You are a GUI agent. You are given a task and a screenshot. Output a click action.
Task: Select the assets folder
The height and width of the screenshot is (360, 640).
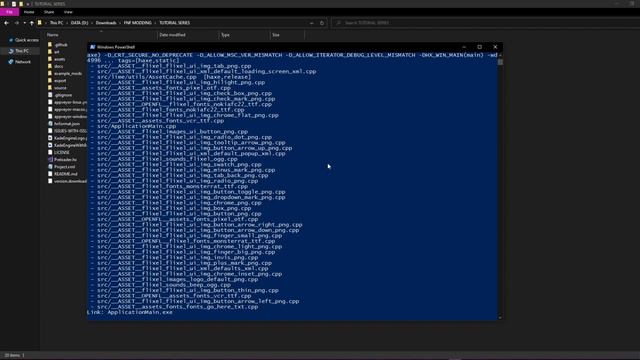(x=59, y=59)
